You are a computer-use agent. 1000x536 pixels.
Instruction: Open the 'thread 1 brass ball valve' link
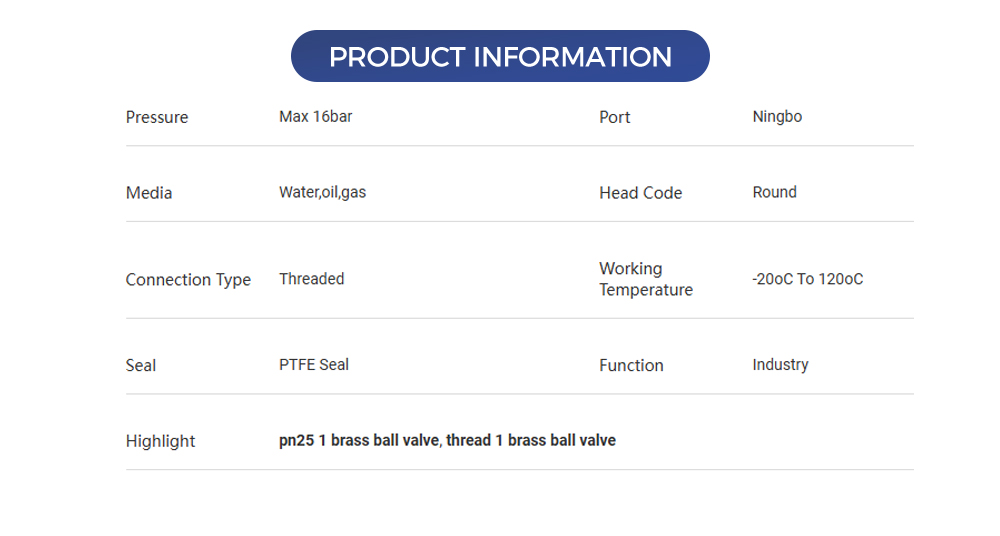[x=531, y=440]
